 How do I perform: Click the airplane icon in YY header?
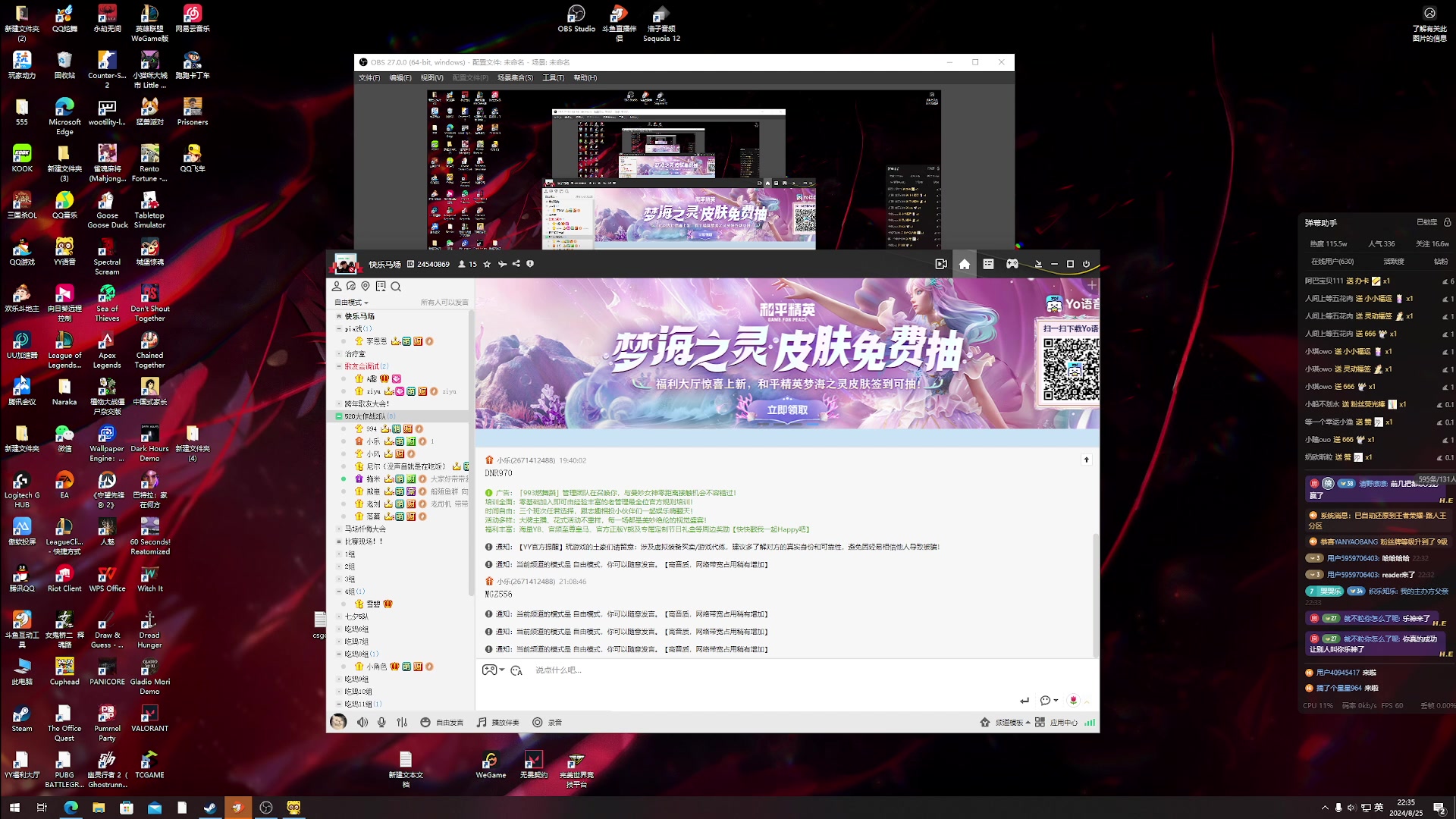[502, 264]
